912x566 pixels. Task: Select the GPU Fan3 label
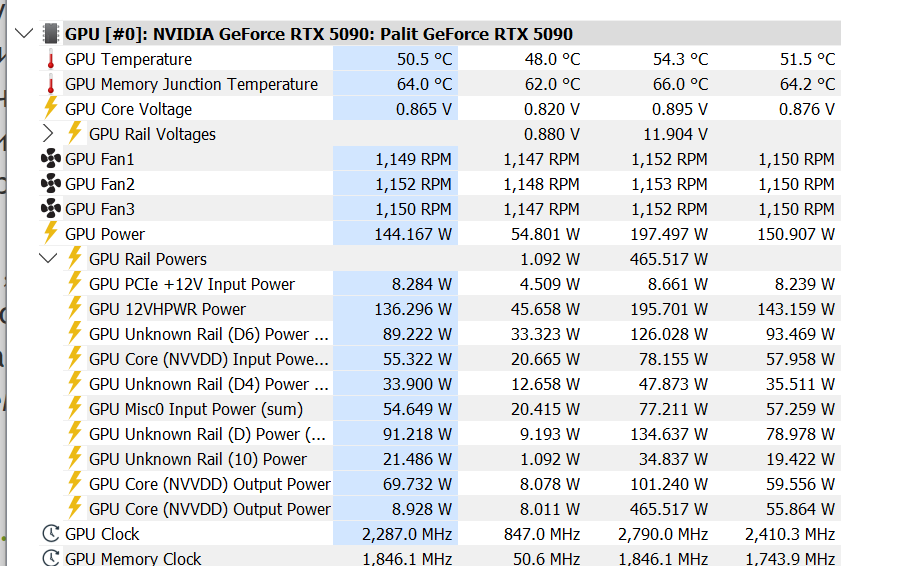pos(99,209)
